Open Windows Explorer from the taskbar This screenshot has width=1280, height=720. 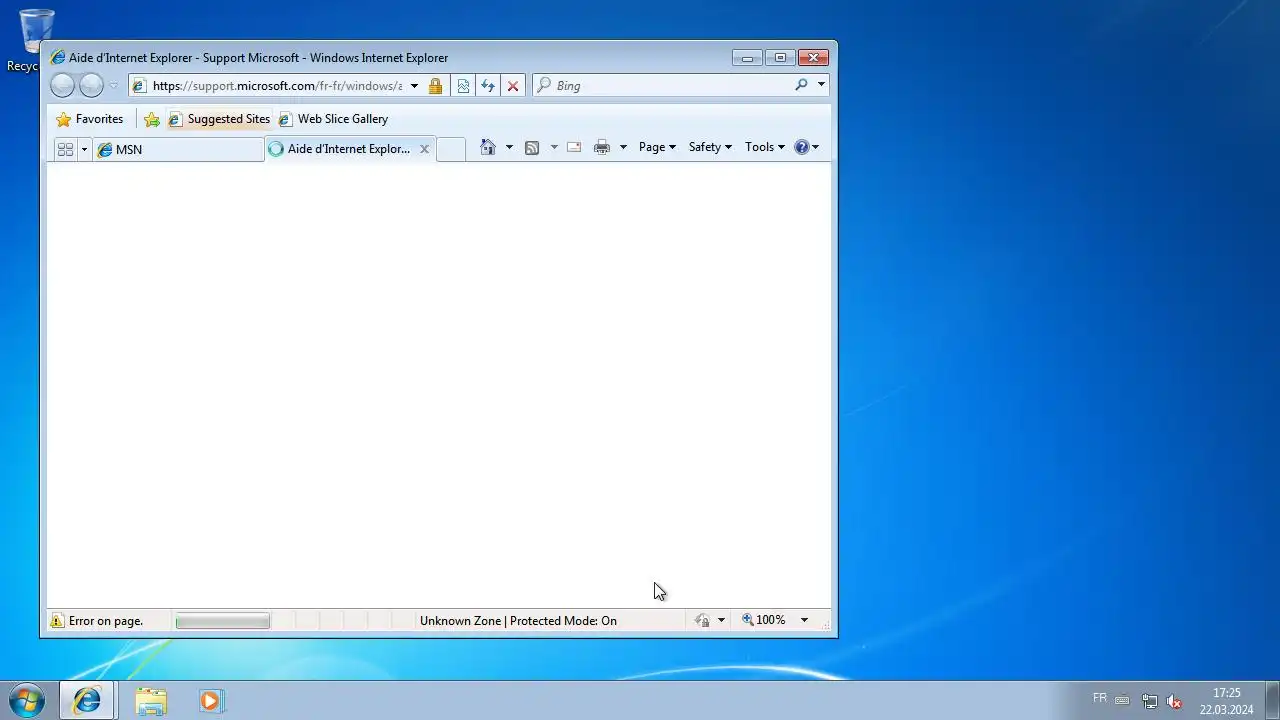pos(151,701)
